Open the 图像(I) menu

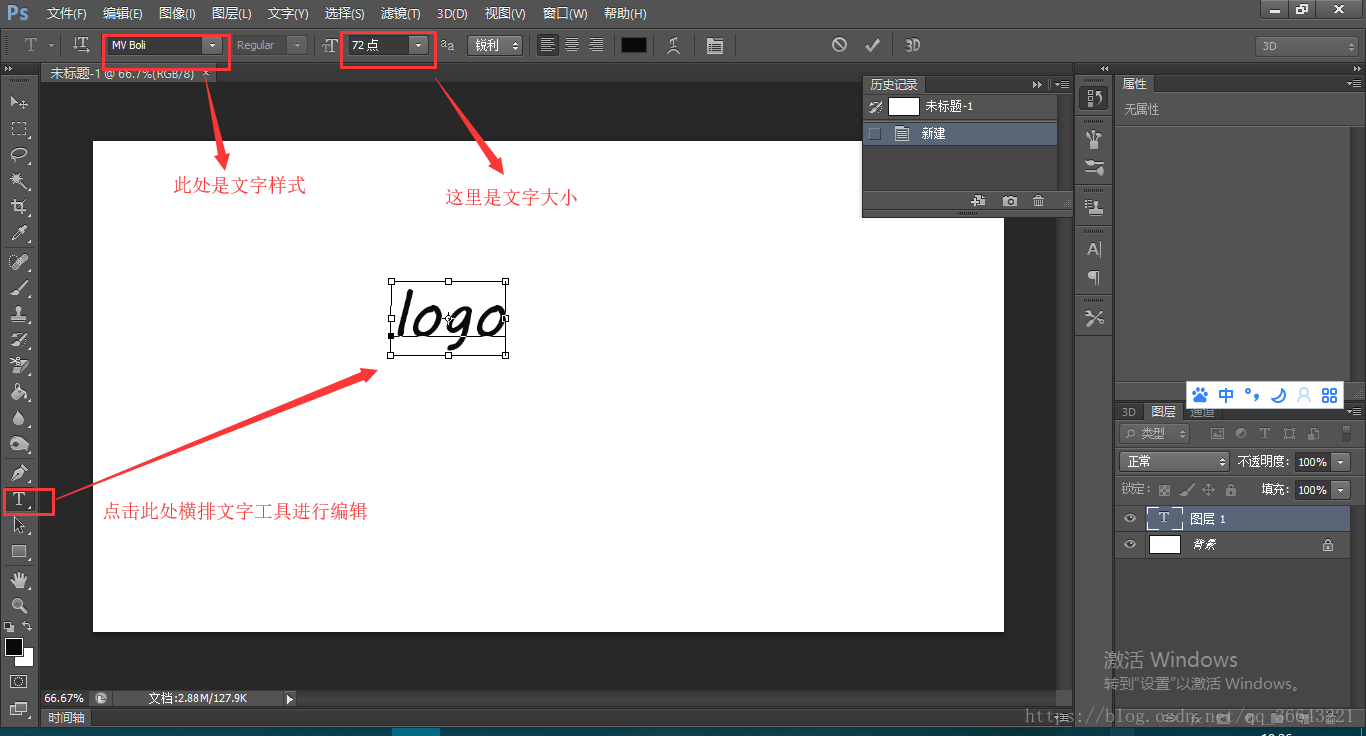pyautogui.click(x=177, y=14)
